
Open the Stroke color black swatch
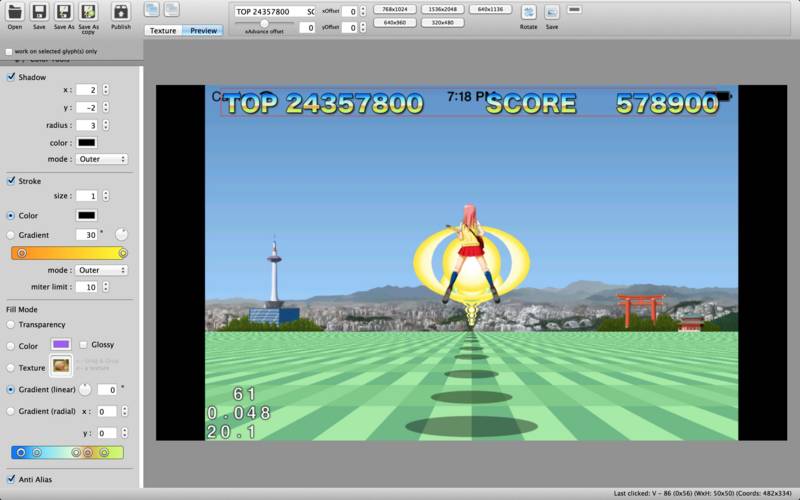pyautogui.click(x=86, y=215)
